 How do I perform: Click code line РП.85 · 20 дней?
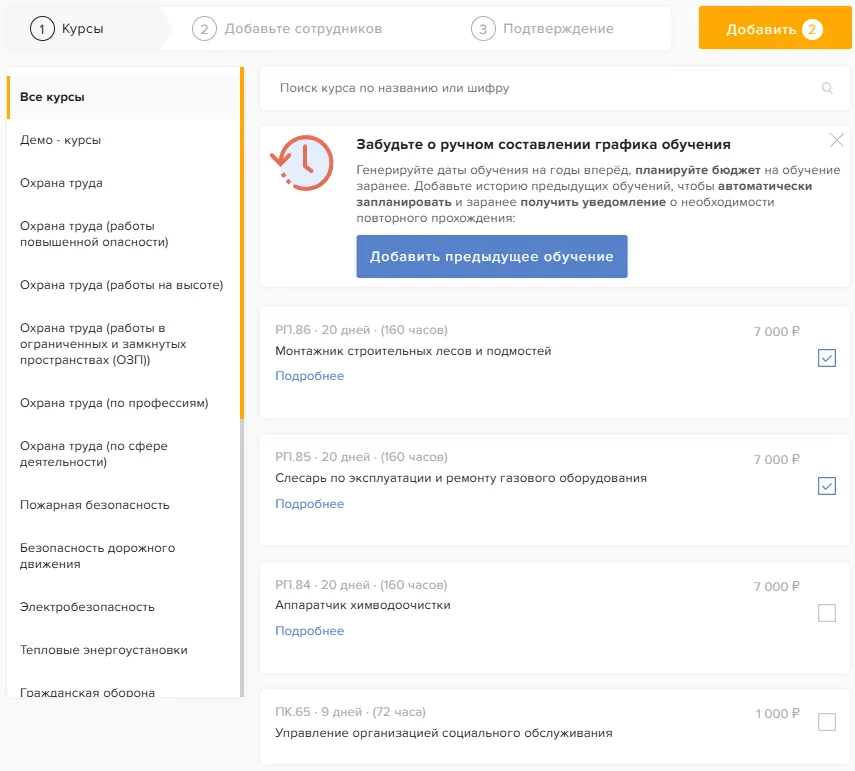tap(361, 457)
